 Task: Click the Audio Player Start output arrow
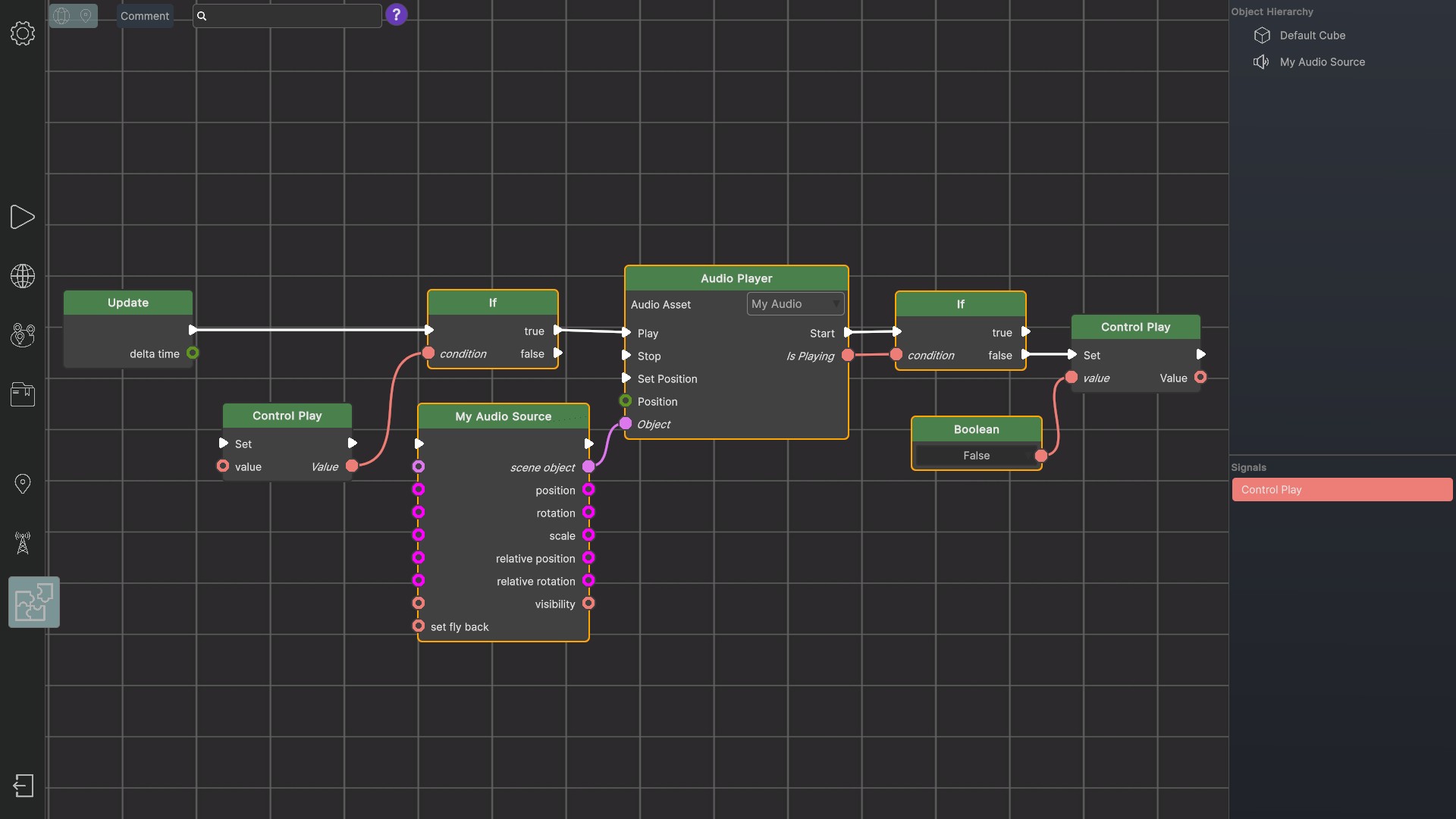pyautogui.click(x=848, y=332)
